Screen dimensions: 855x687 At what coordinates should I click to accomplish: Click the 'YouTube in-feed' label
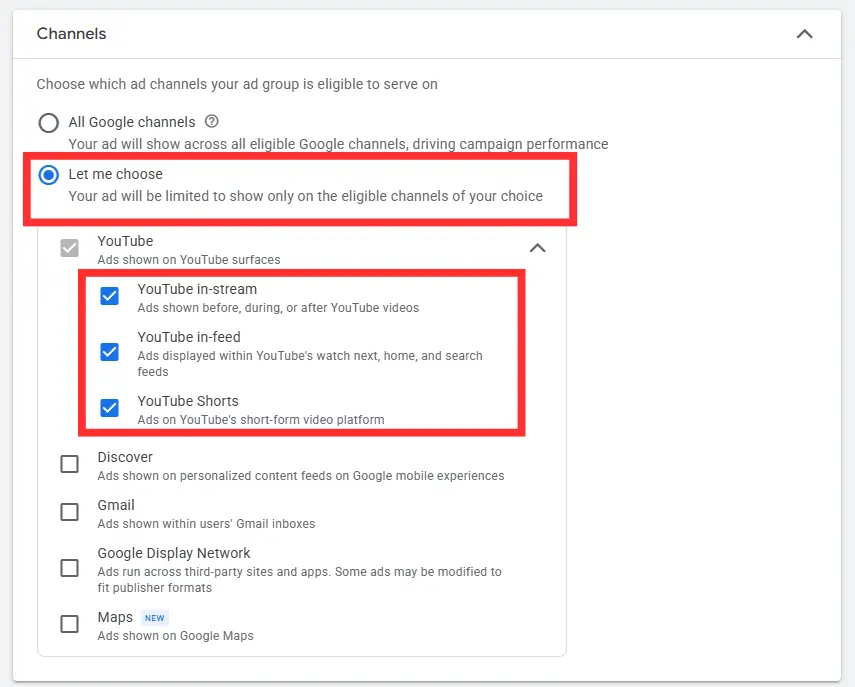189,337
